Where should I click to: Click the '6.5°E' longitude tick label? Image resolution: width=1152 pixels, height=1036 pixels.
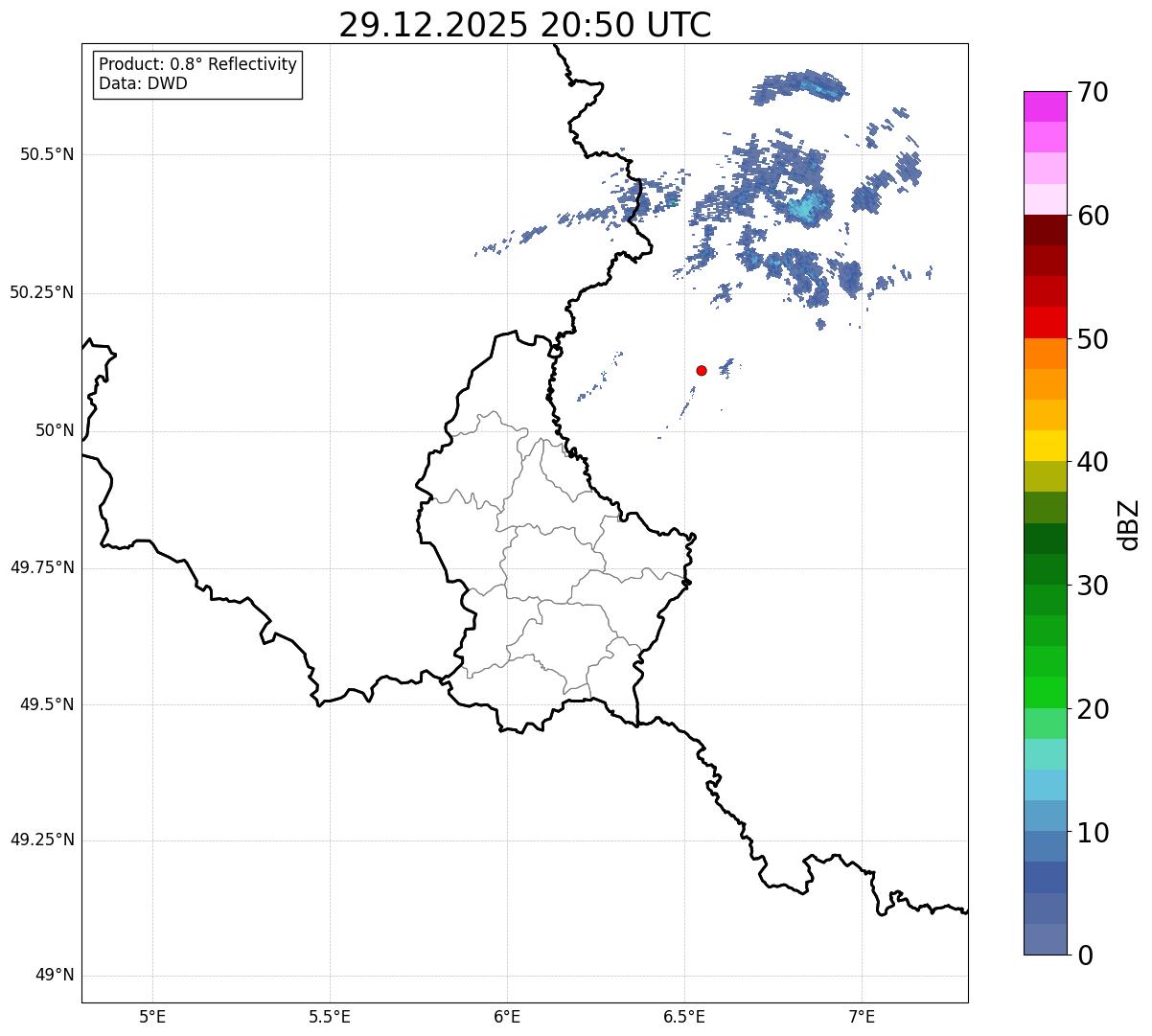684,1016
